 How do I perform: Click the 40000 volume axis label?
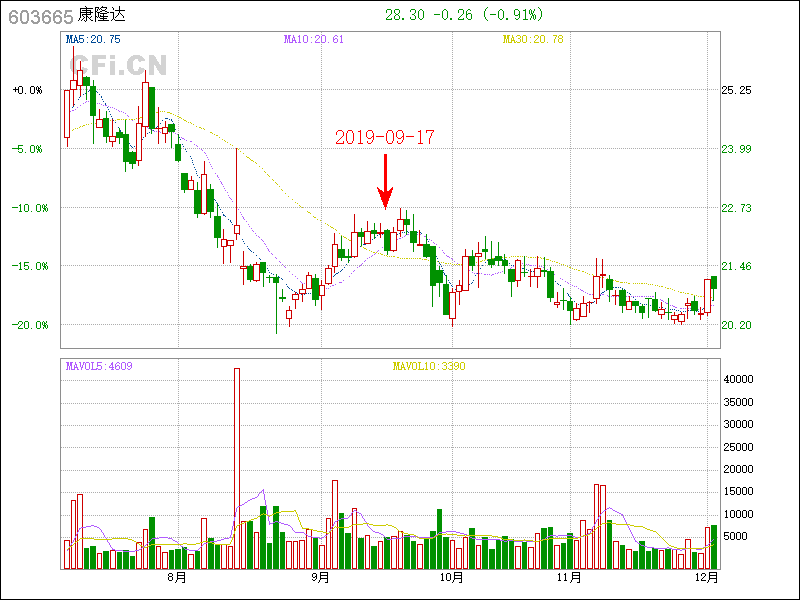pyautogui.click(x=738, y=379)
